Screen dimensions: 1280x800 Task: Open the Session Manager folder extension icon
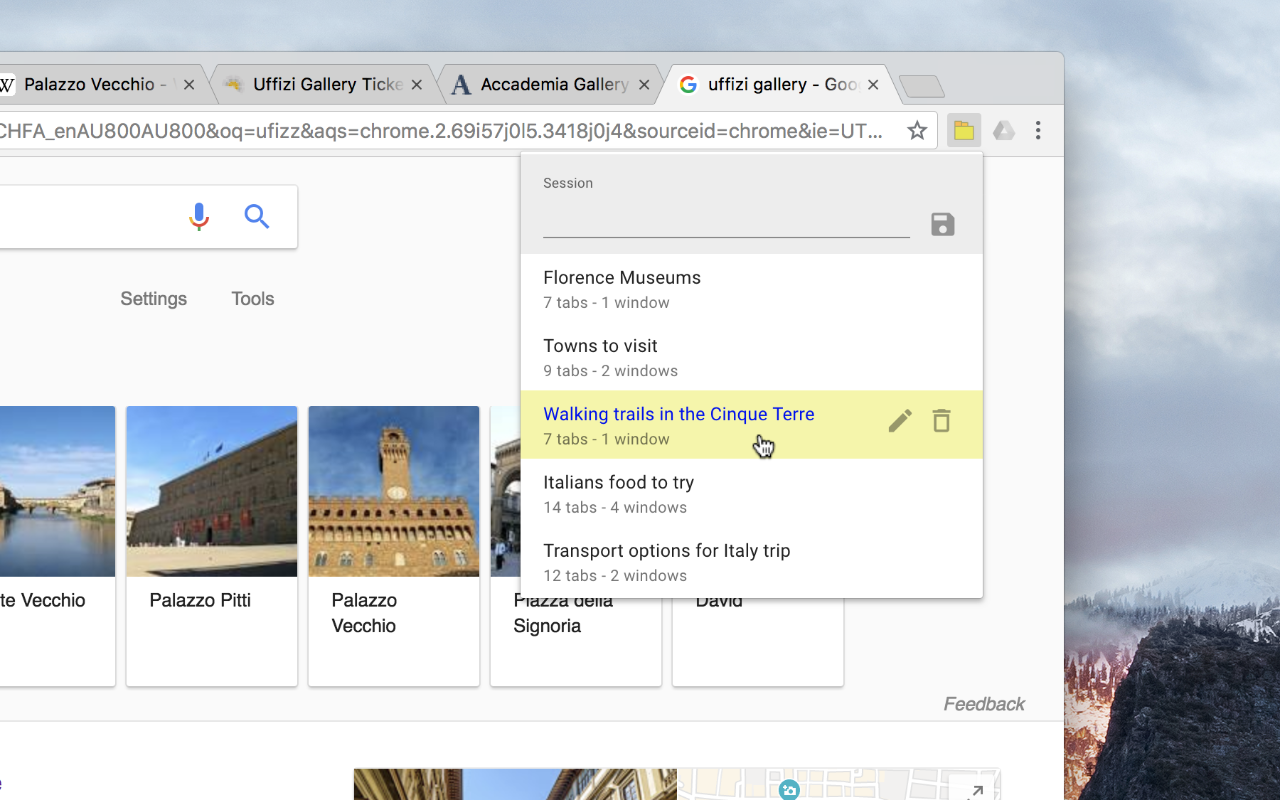click(963, 130)
